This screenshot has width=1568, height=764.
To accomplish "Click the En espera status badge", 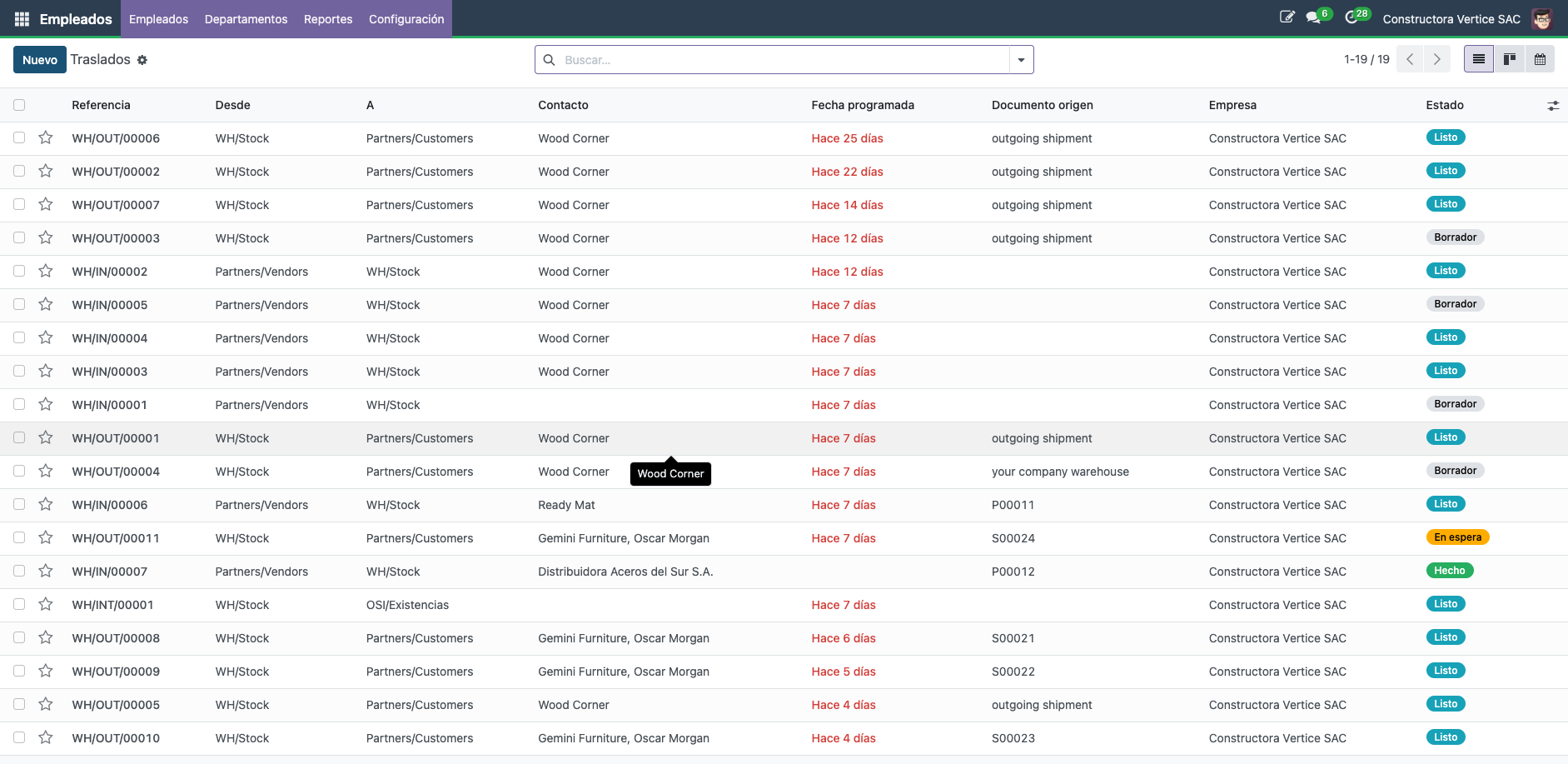I will point(1457,537).
